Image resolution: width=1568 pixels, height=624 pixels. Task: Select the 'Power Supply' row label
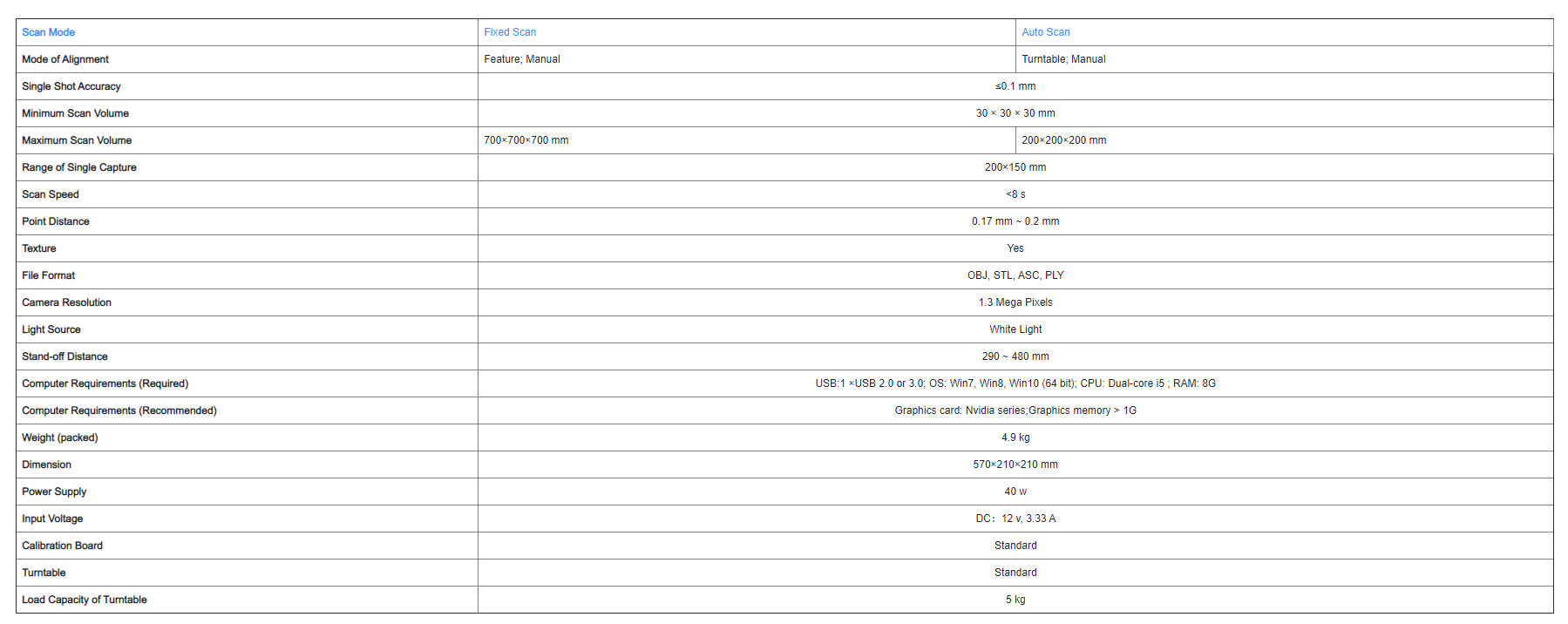coord(54,492)
